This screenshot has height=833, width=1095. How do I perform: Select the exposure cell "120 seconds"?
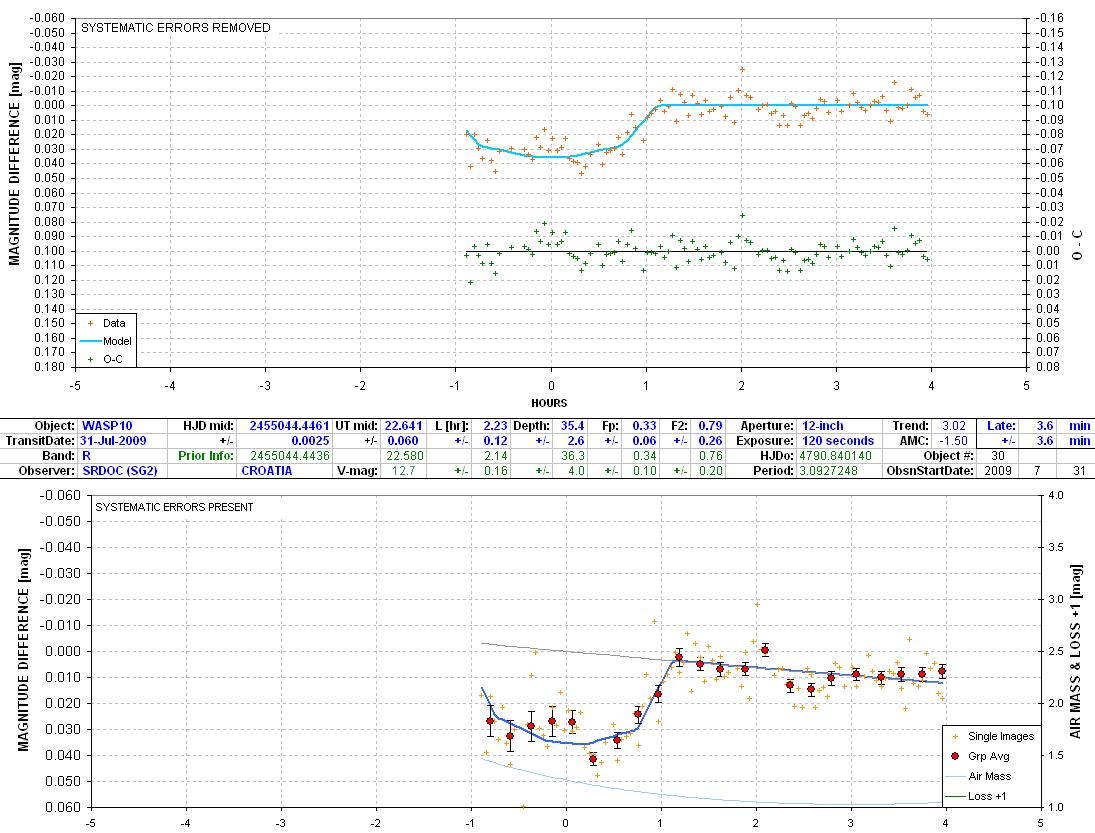click(x=837, y=441)
